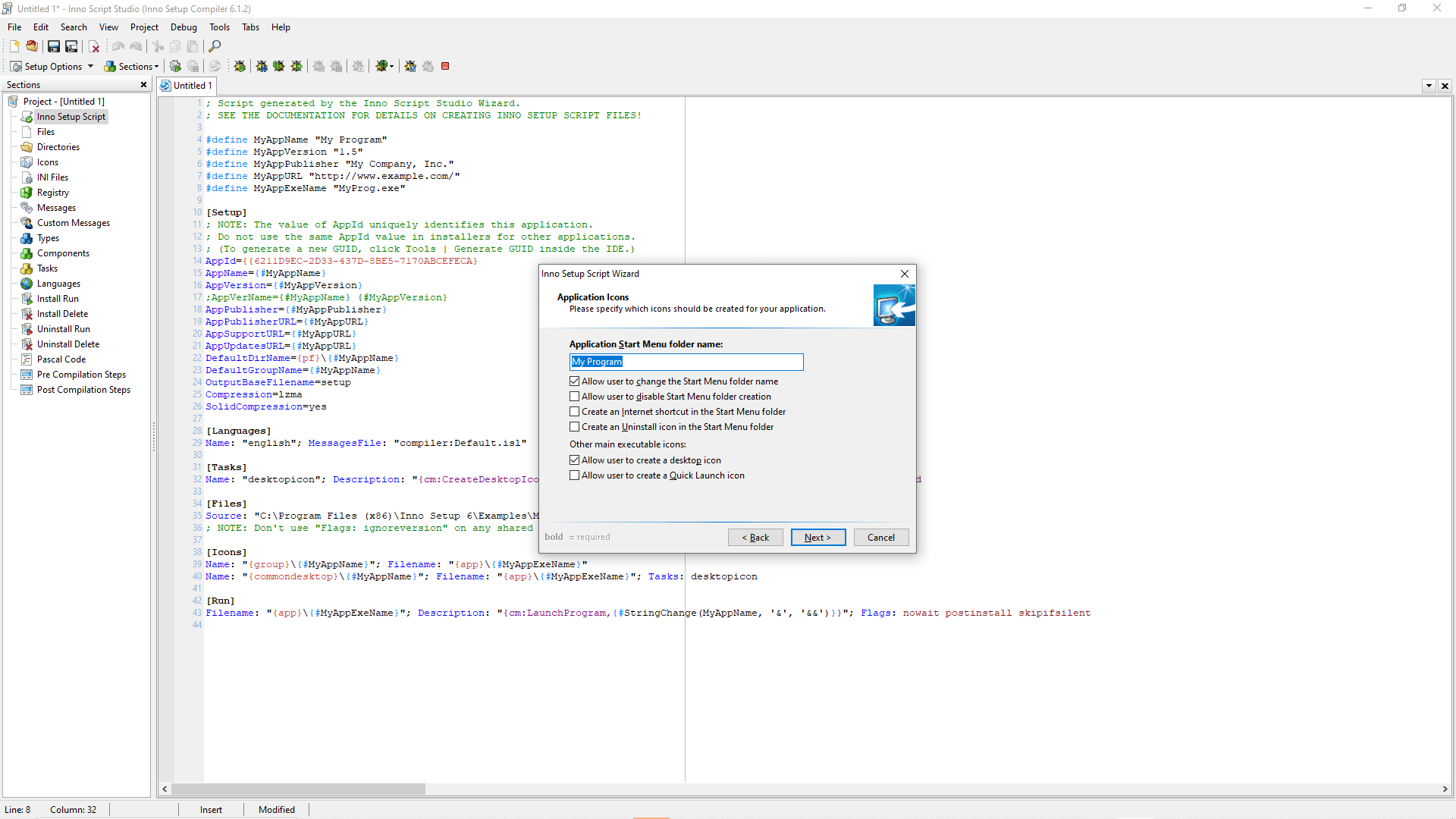Create a new script file
Viewport: 1456px width, 819px height.
[x=14, y=46]
